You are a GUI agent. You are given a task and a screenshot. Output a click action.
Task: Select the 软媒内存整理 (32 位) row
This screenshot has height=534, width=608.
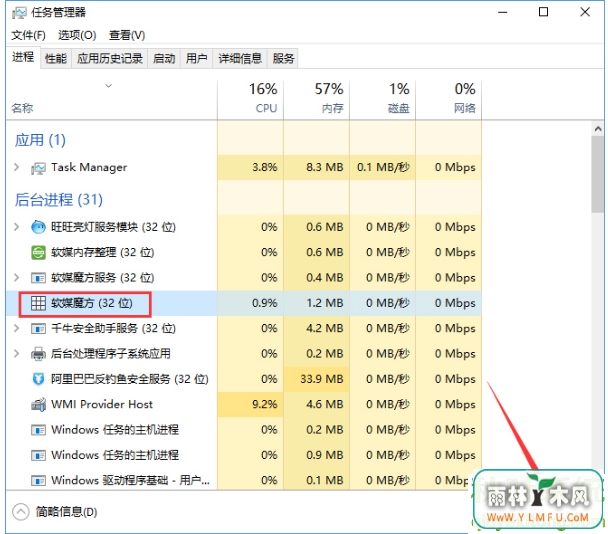pyautogui.click(x=244, y=252)
